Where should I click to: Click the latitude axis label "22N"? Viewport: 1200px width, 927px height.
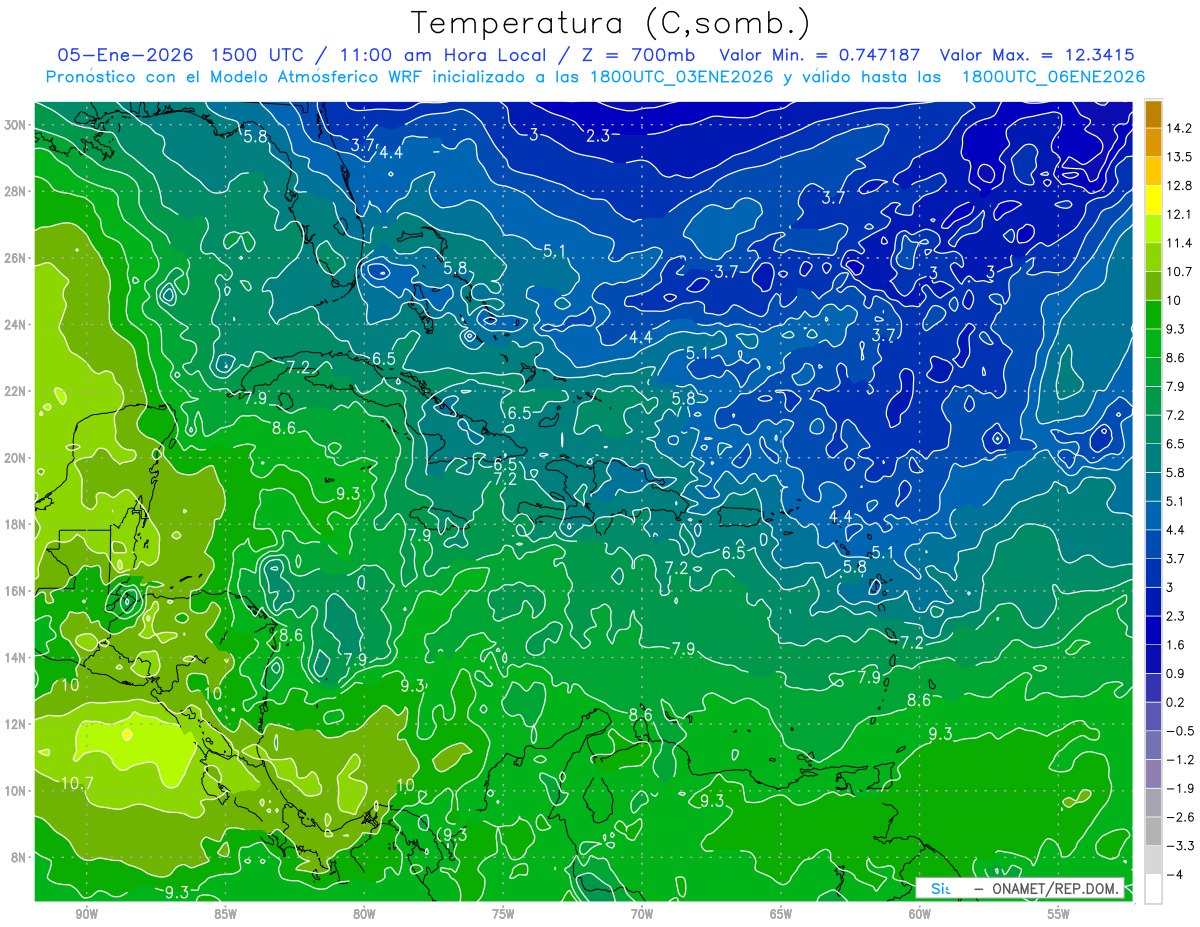(17, 391)
